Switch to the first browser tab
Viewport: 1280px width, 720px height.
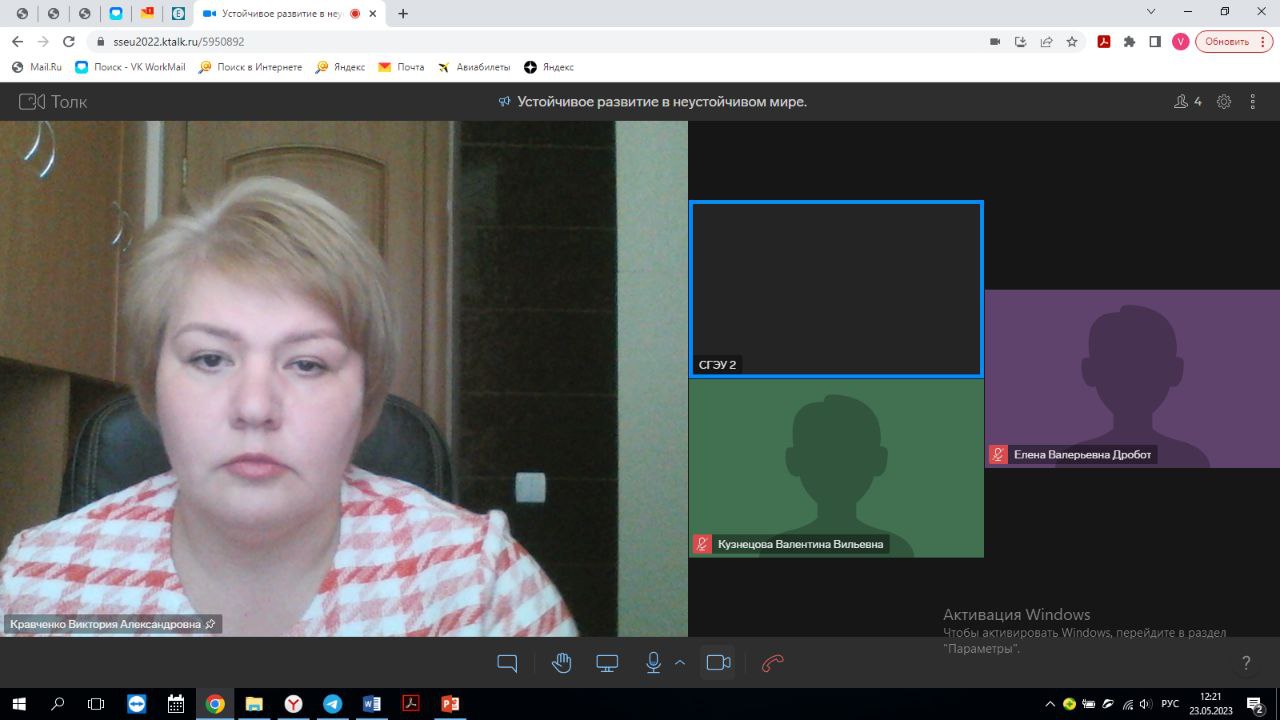22,14
